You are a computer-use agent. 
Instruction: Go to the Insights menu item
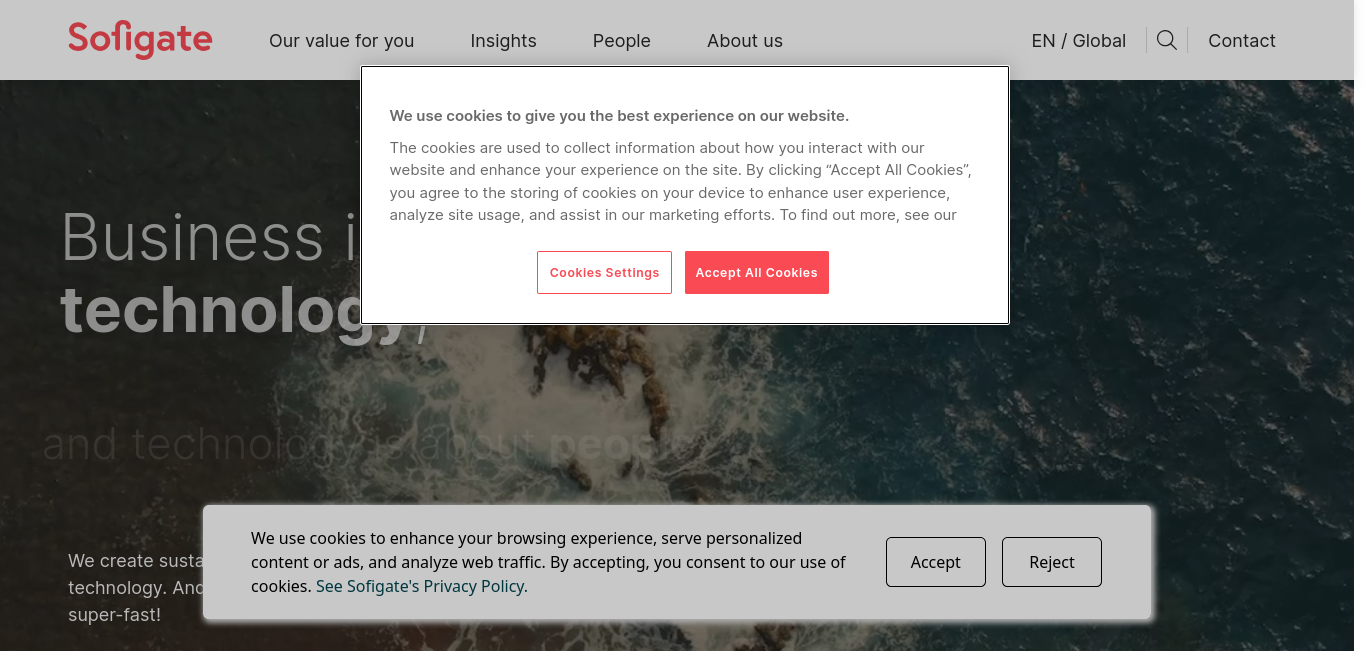tap(503, 41)
